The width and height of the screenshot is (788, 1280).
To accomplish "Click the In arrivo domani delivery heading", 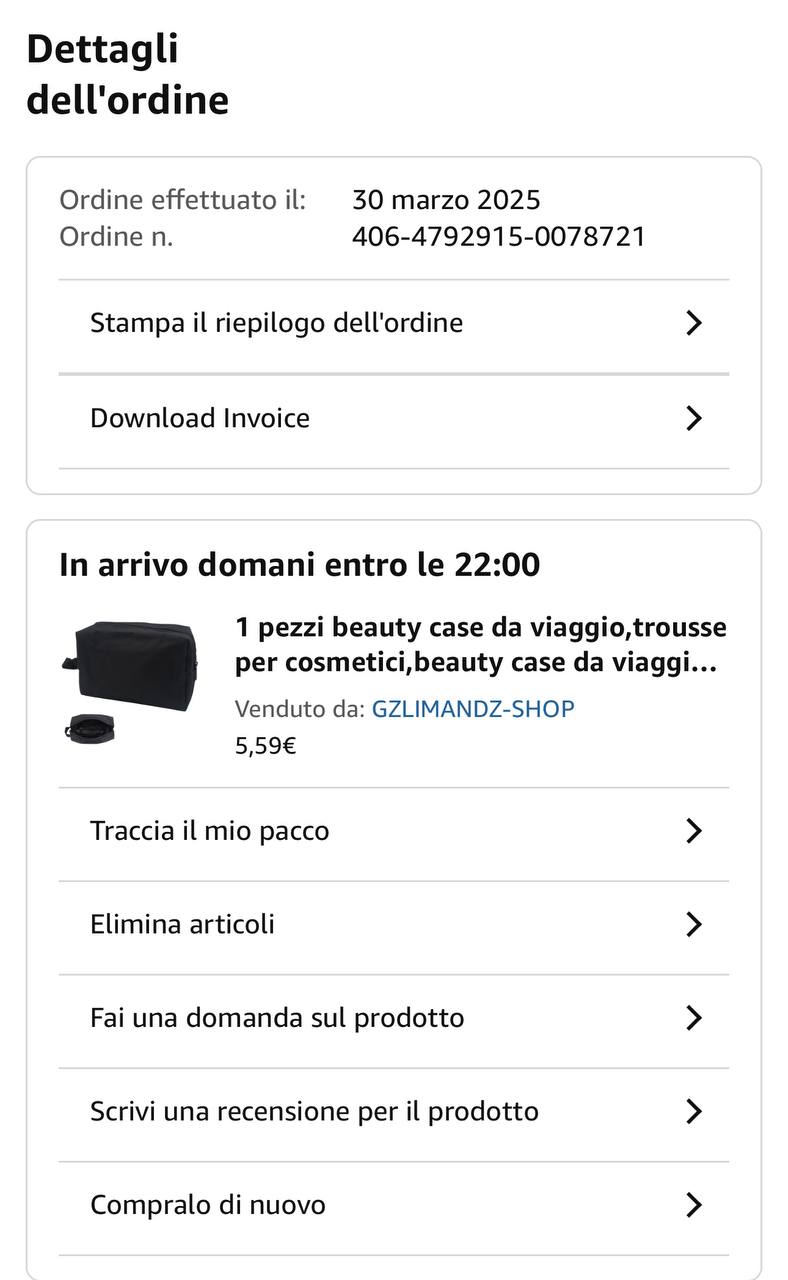I will 299,565.
